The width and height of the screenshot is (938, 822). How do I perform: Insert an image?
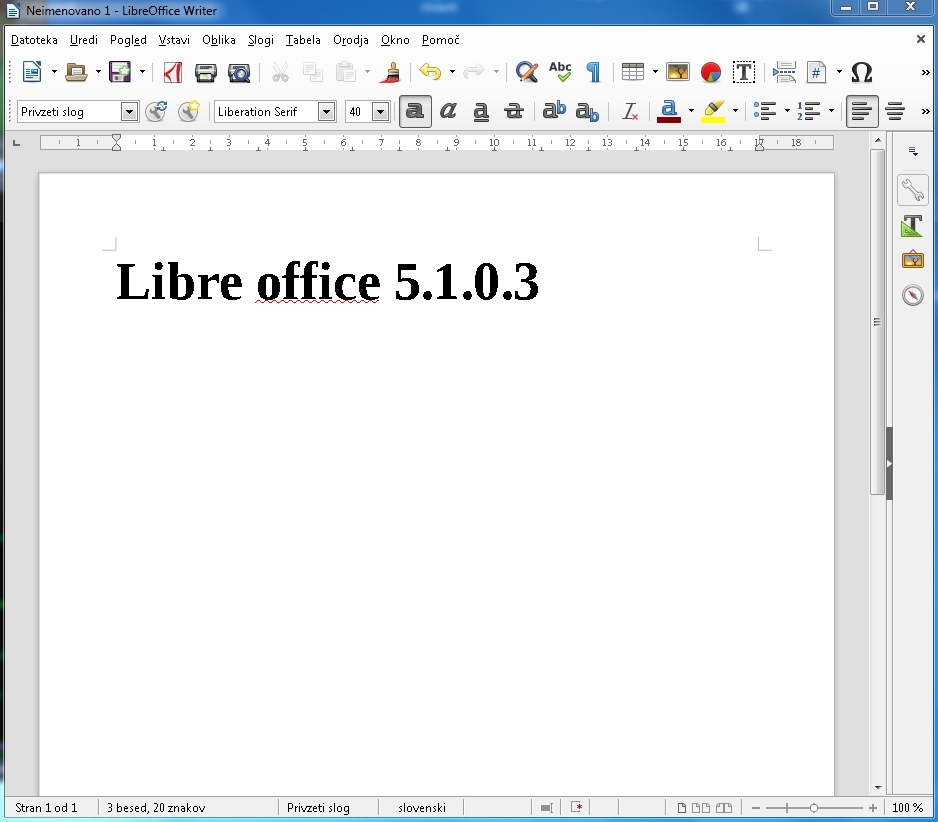[678, 72]
